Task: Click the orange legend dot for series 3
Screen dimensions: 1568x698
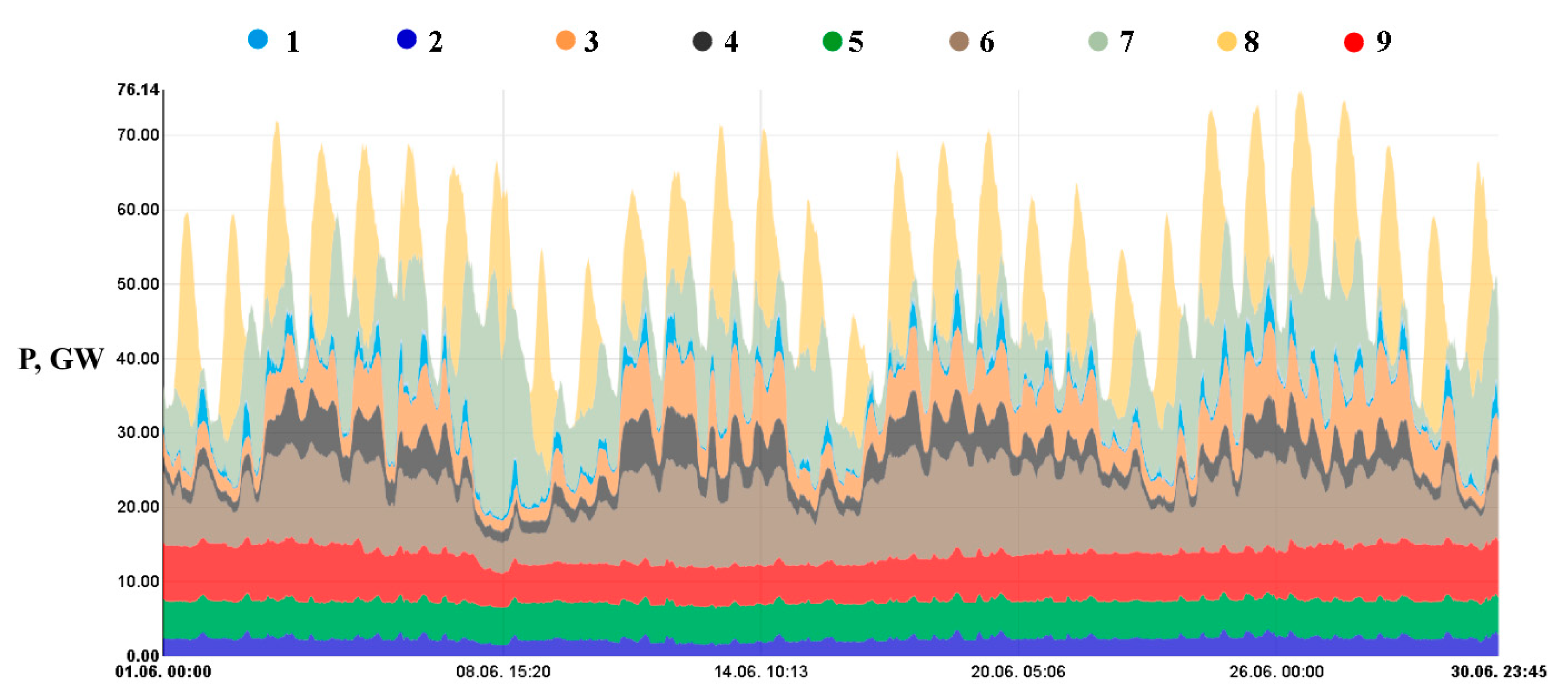Action: point(566,41)
